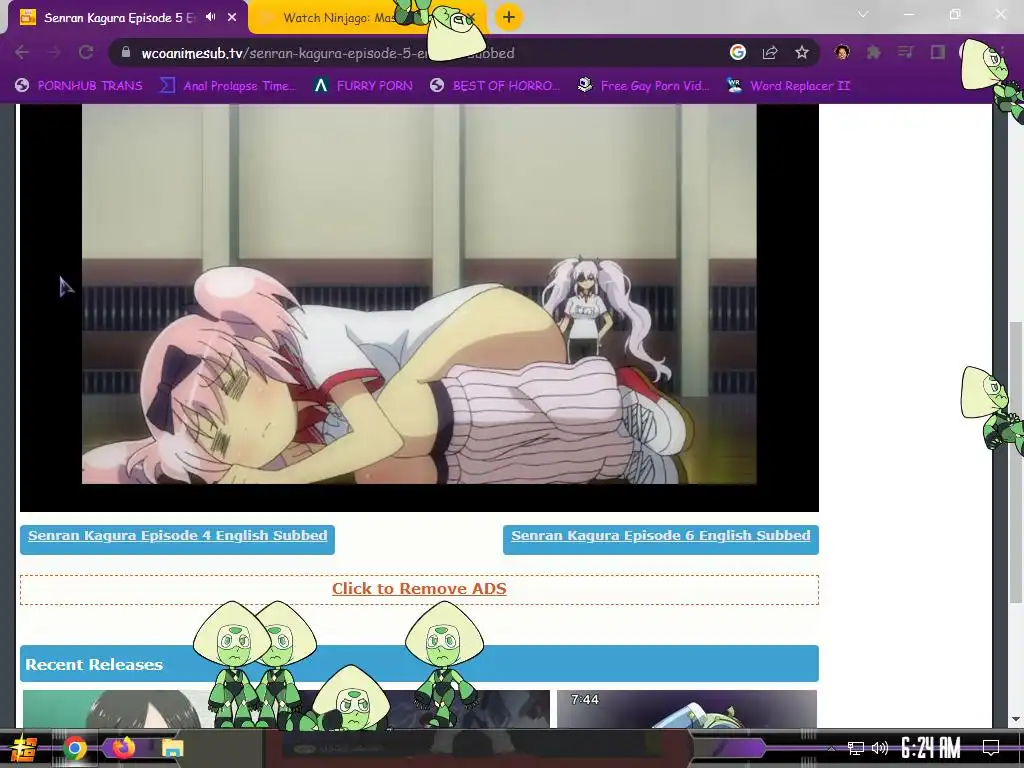Click the Google icon in address bar
This screenshot has height=768, width=1024.
737,52
